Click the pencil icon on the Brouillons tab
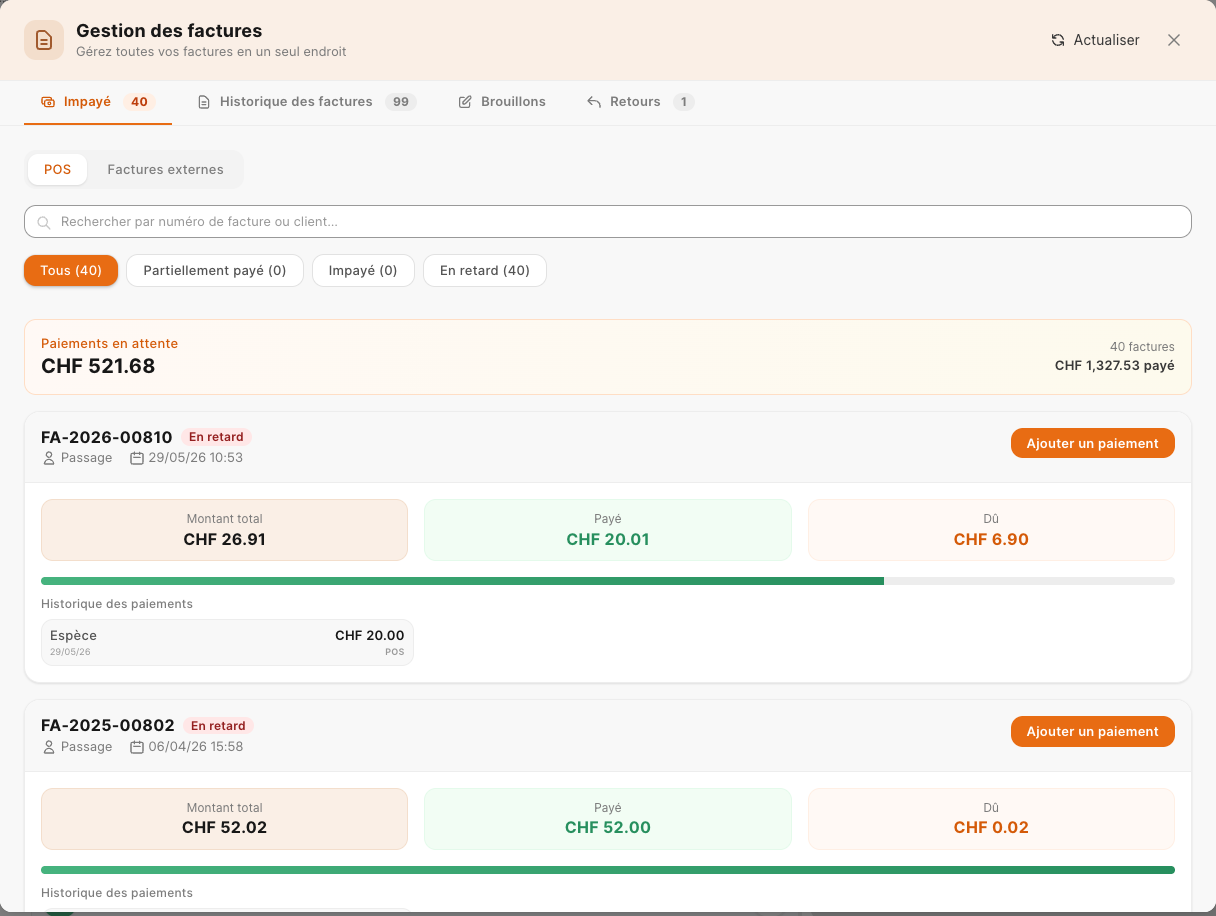This screenshot has width=1216, height=916. [465, 102]
